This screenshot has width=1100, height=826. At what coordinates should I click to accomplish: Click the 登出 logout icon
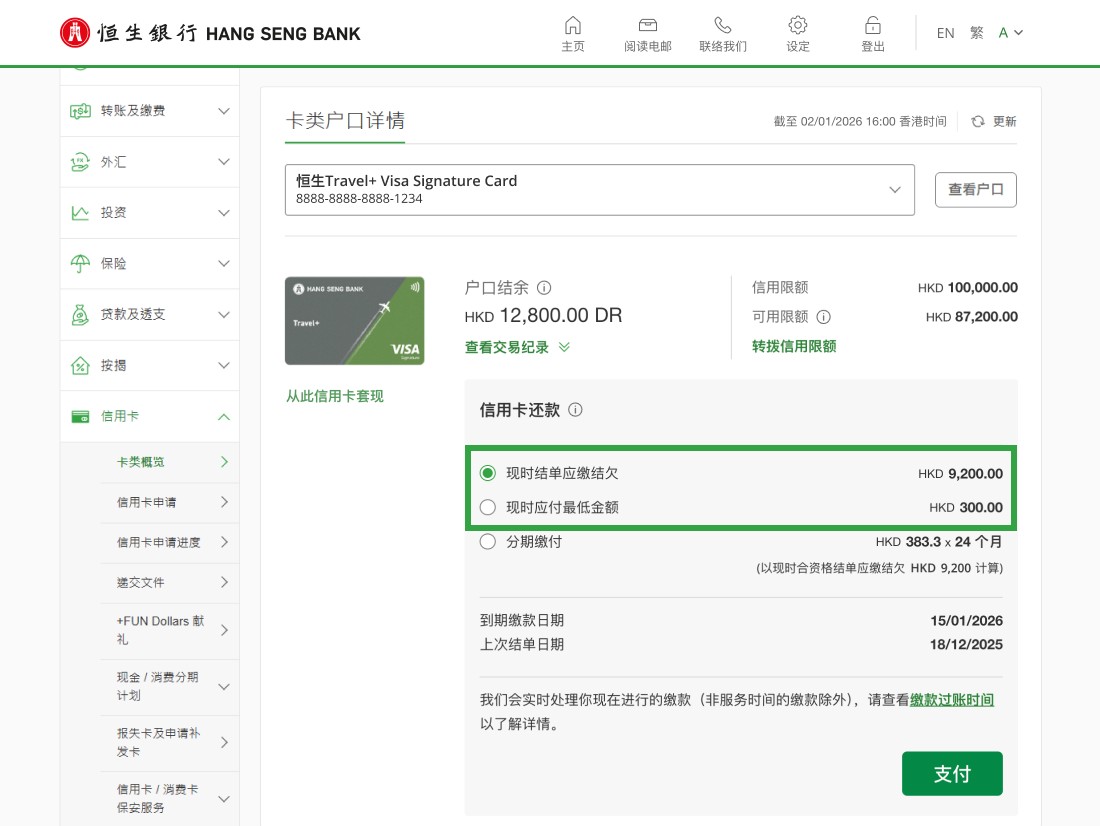[x=872, y=32]
